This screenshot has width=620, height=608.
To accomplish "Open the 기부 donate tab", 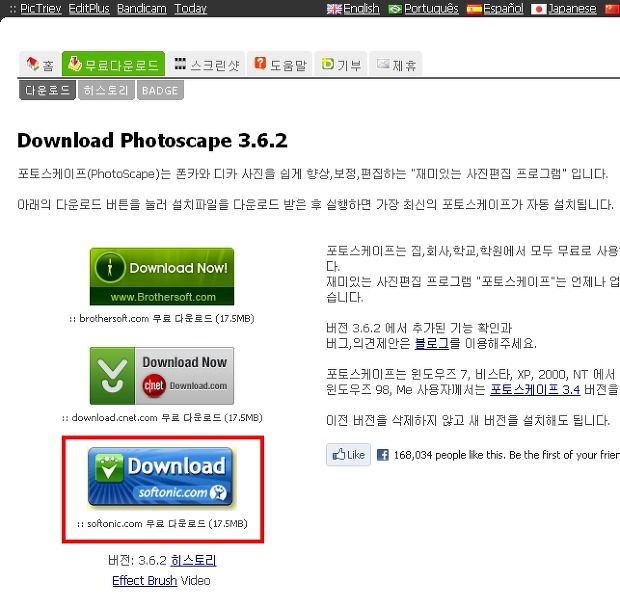I will (341, 64).
